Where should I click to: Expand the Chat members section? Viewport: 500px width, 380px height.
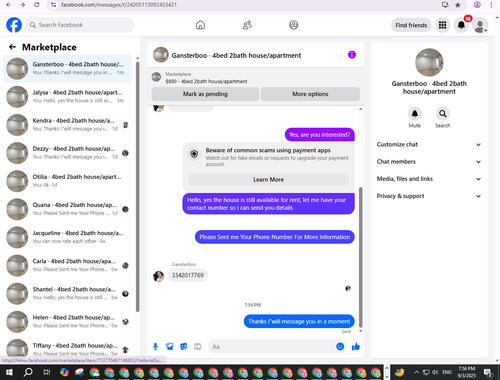point(429,162)
